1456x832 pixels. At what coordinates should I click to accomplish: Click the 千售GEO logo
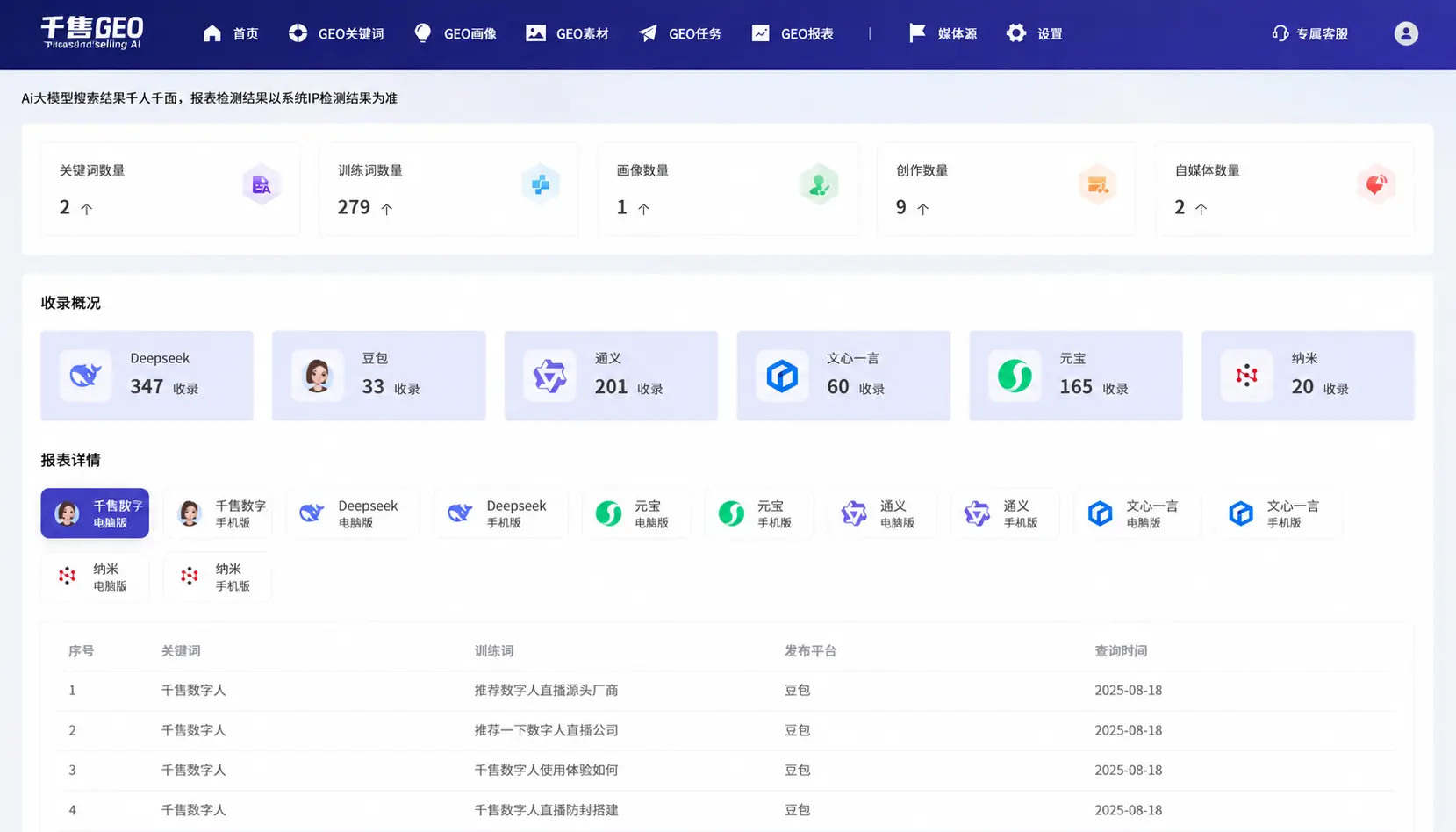click(x=92, y=32)
